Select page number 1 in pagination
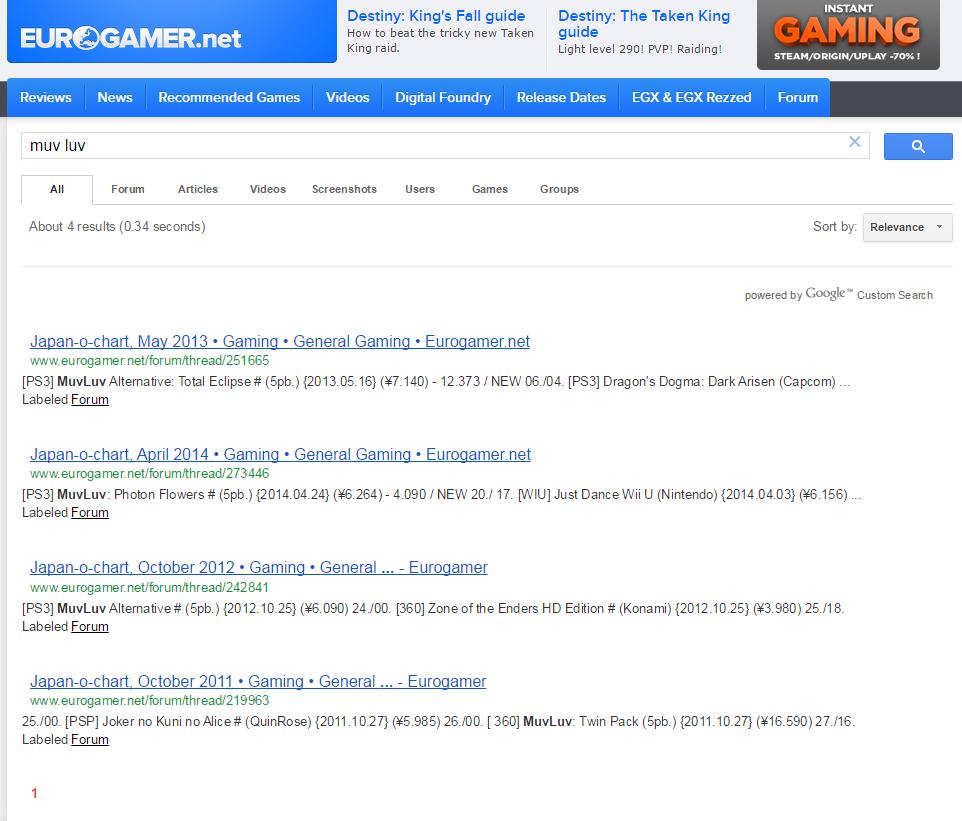The height and width of the screenshot is (821, 962). click(34, 794)
